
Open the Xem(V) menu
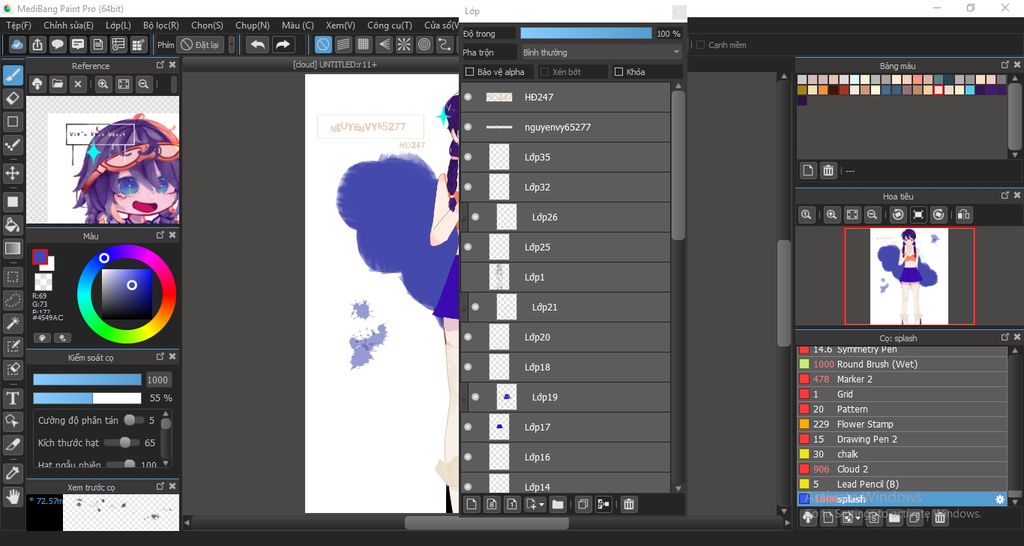tap(340, 25)
